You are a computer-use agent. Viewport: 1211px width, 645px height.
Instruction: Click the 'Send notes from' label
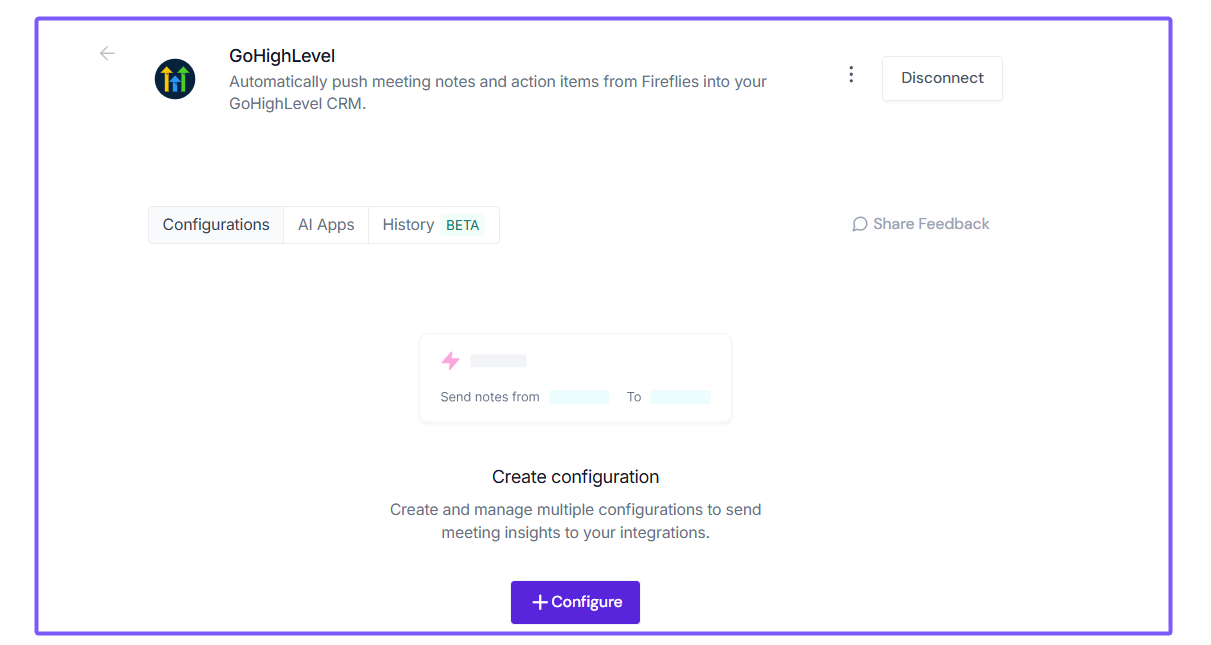coord(490,397)
